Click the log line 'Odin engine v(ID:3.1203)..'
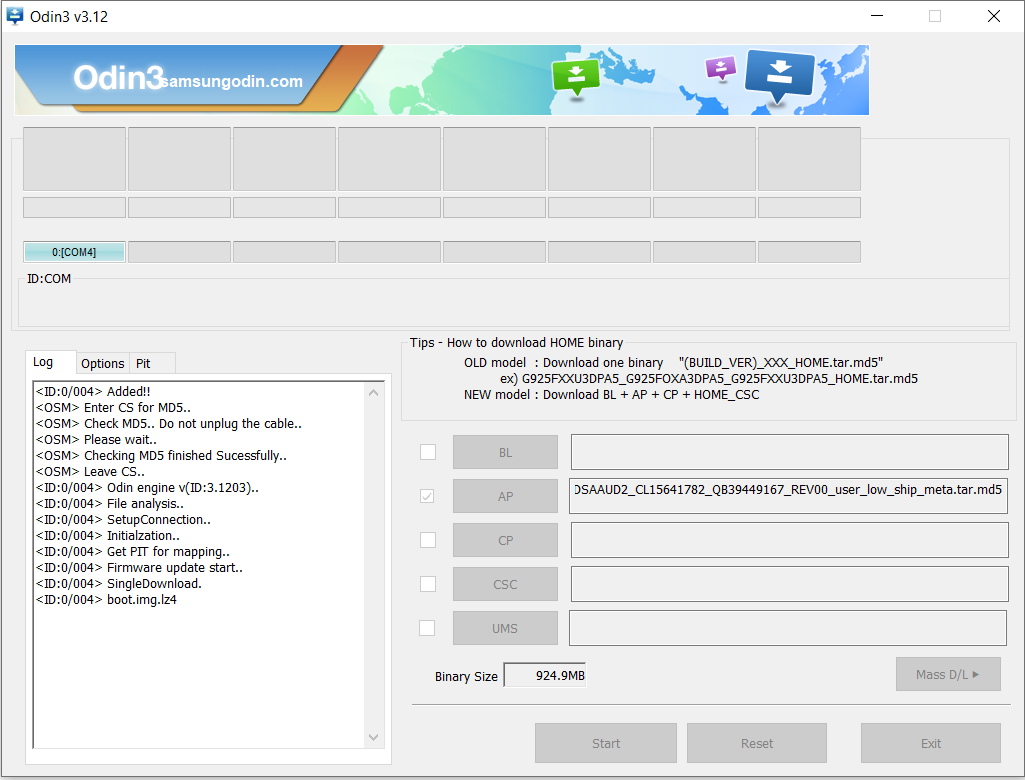 147,488
